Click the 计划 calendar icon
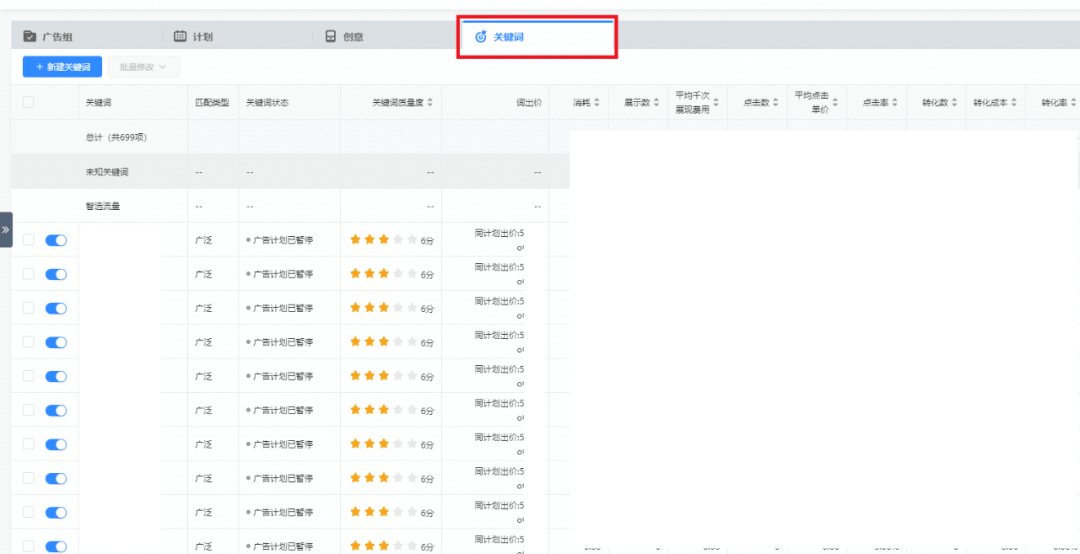This screenshot has width=1080, height=554. click(180, 37)
